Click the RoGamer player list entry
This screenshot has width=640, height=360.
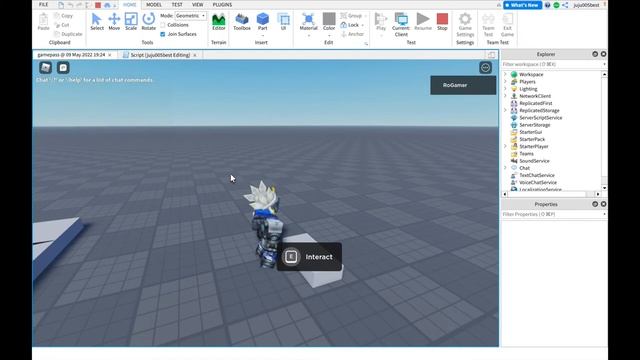point(463,85)
